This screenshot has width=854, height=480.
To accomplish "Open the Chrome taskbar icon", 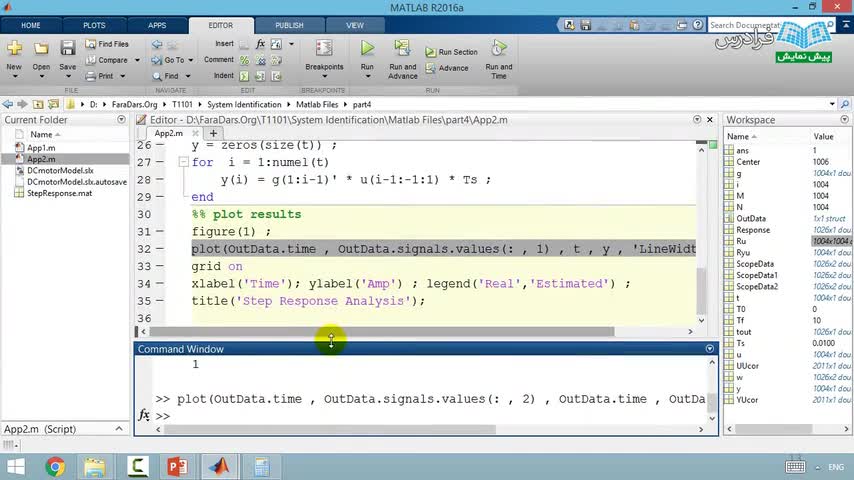I will [55, 467].
